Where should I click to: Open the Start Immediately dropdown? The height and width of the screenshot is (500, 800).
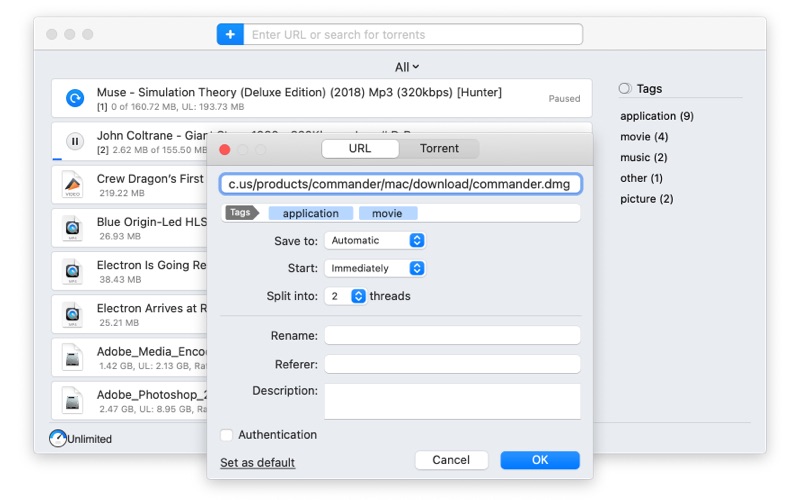click(375, 268)
